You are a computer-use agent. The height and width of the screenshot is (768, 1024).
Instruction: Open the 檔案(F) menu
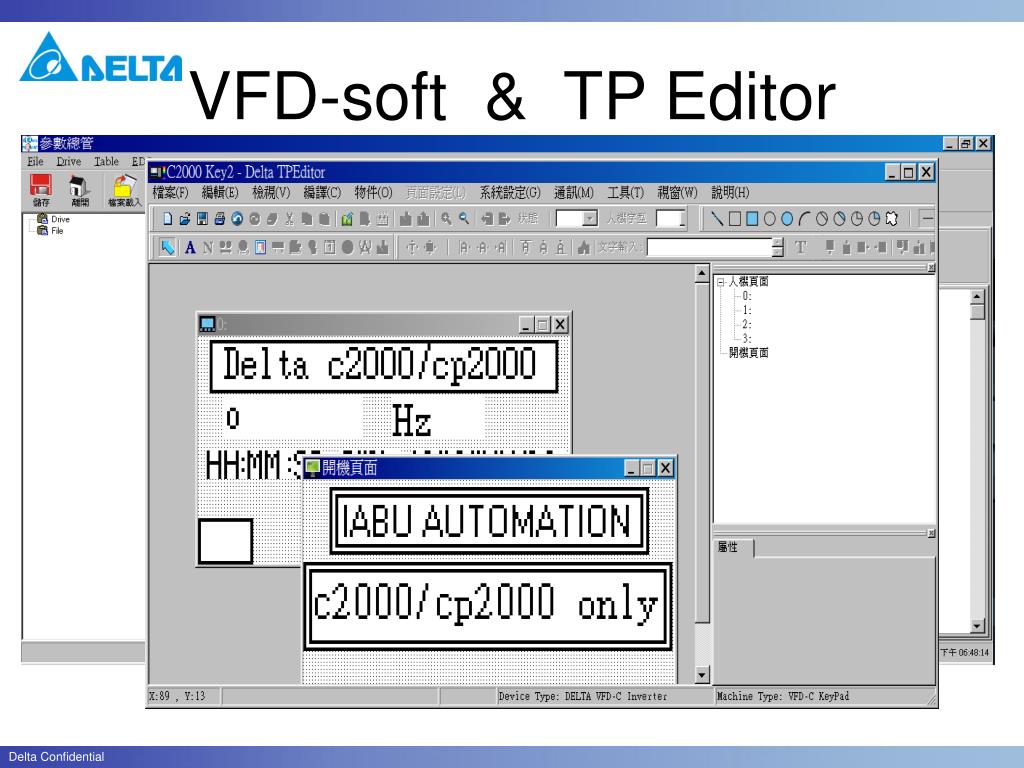(170, 193)
